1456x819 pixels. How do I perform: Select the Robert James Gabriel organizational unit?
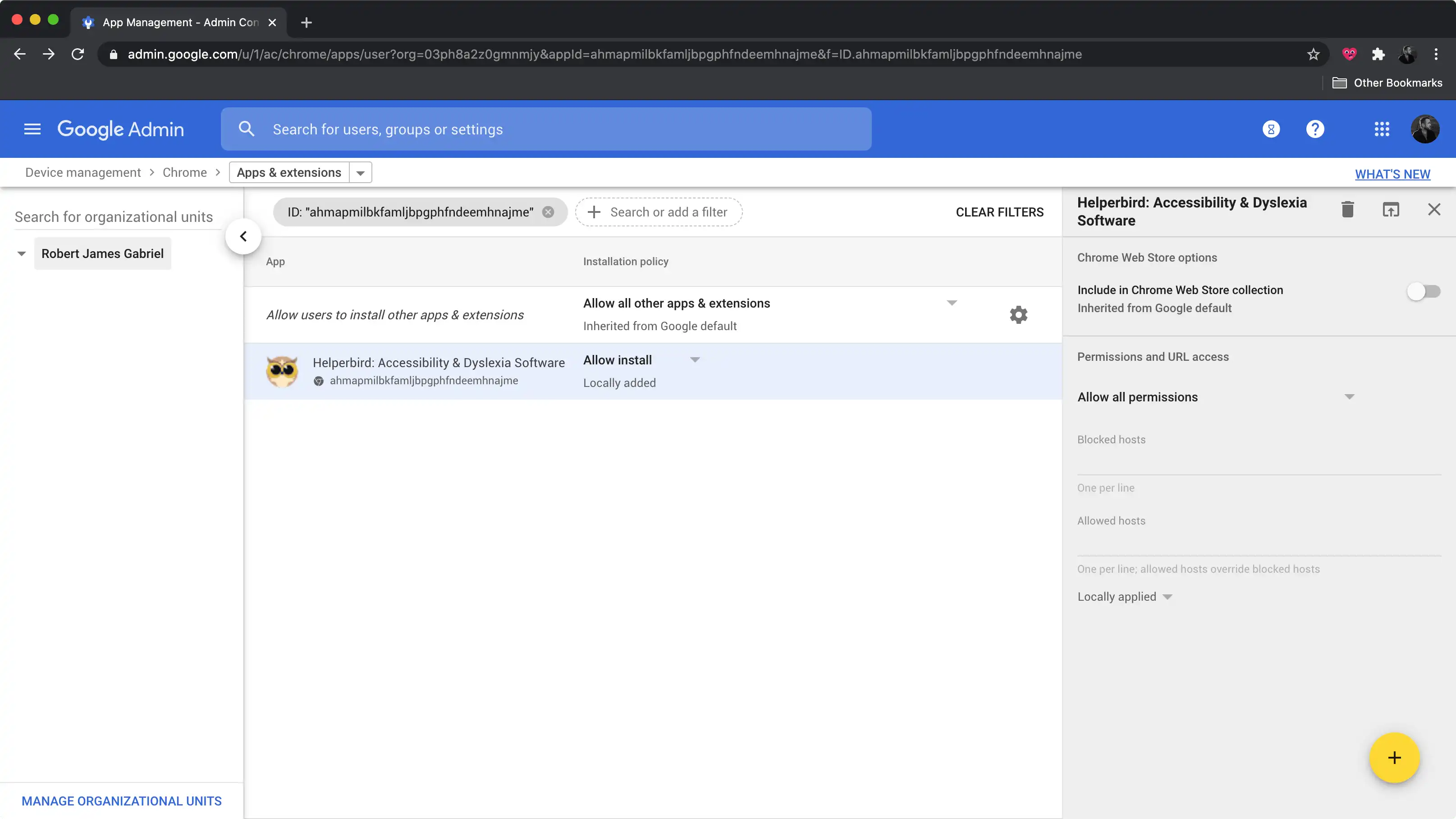(102, 253)
